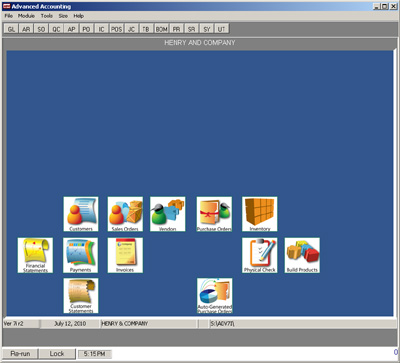Image resolution: width=400 pixels, height=363 pixels.
Task: Click the BOM module button
Action: 161,29
